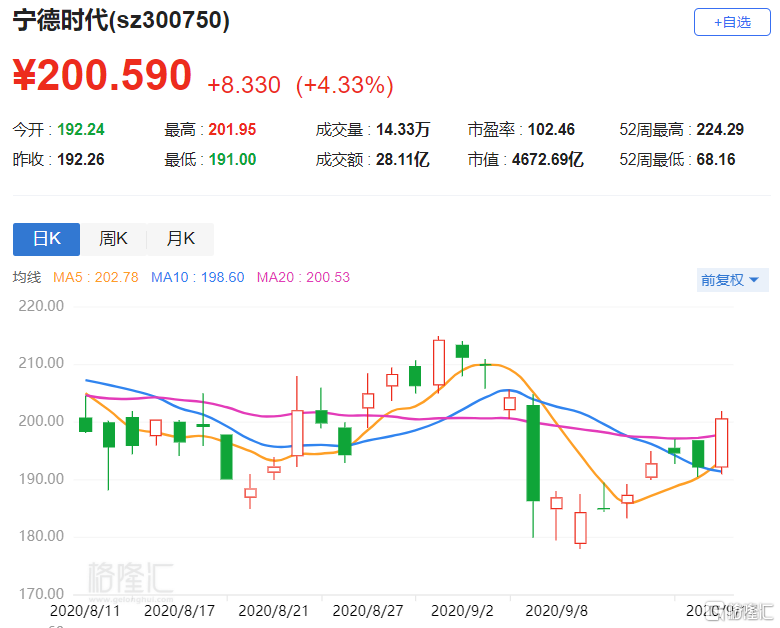
Task: Click the 2020/8/21 date axis label
Action: pyautogui.click(x=274, y=611)
